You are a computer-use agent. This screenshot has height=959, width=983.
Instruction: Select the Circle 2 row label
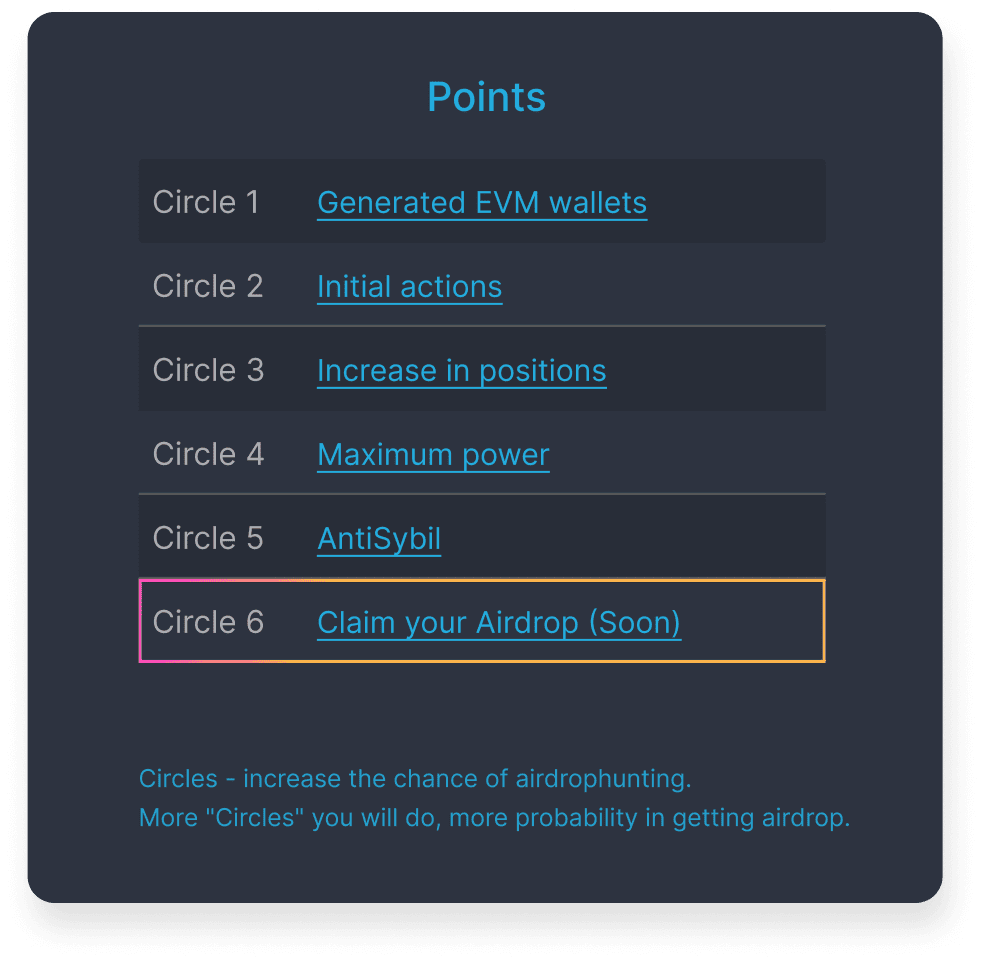pyautogui.click(x=208, y=287)
